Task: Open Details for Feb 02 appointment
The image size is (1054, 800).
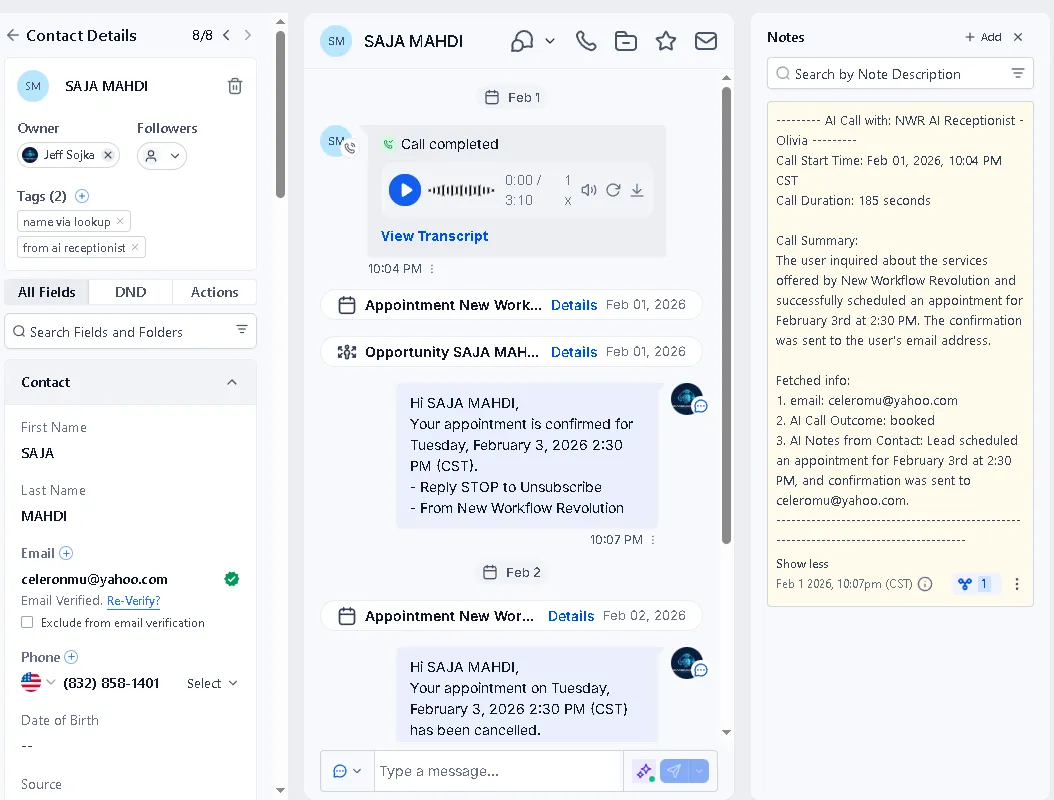Action: coord(571,616)
